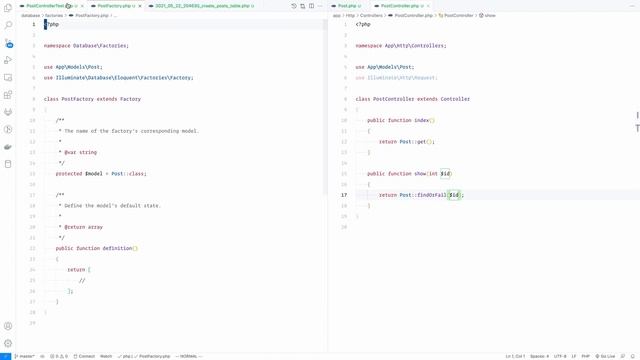Open right editor group more actions menu
Image resolution: width=640 pixels, height=360 pixels.
632,6
